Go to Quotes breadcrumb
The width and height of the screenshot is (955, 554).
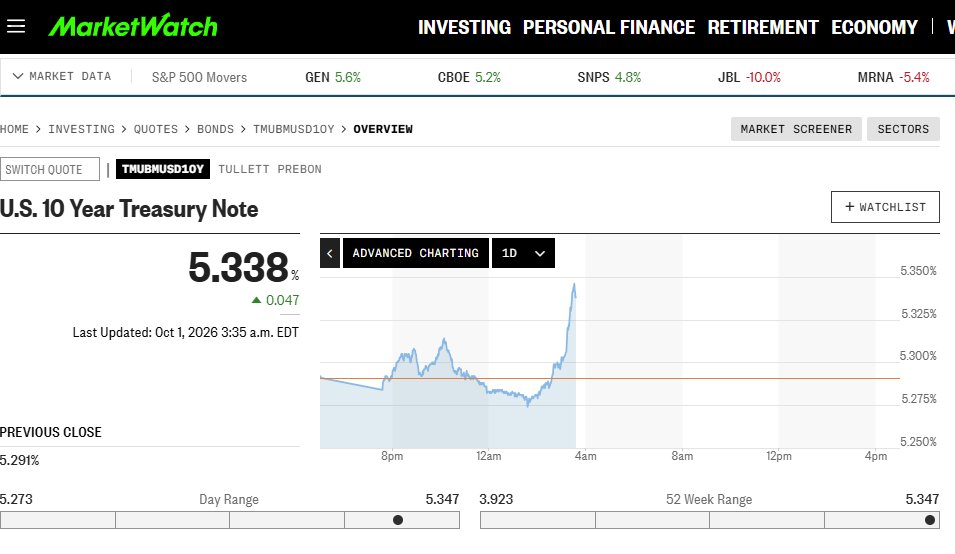(x=156, y=129)
